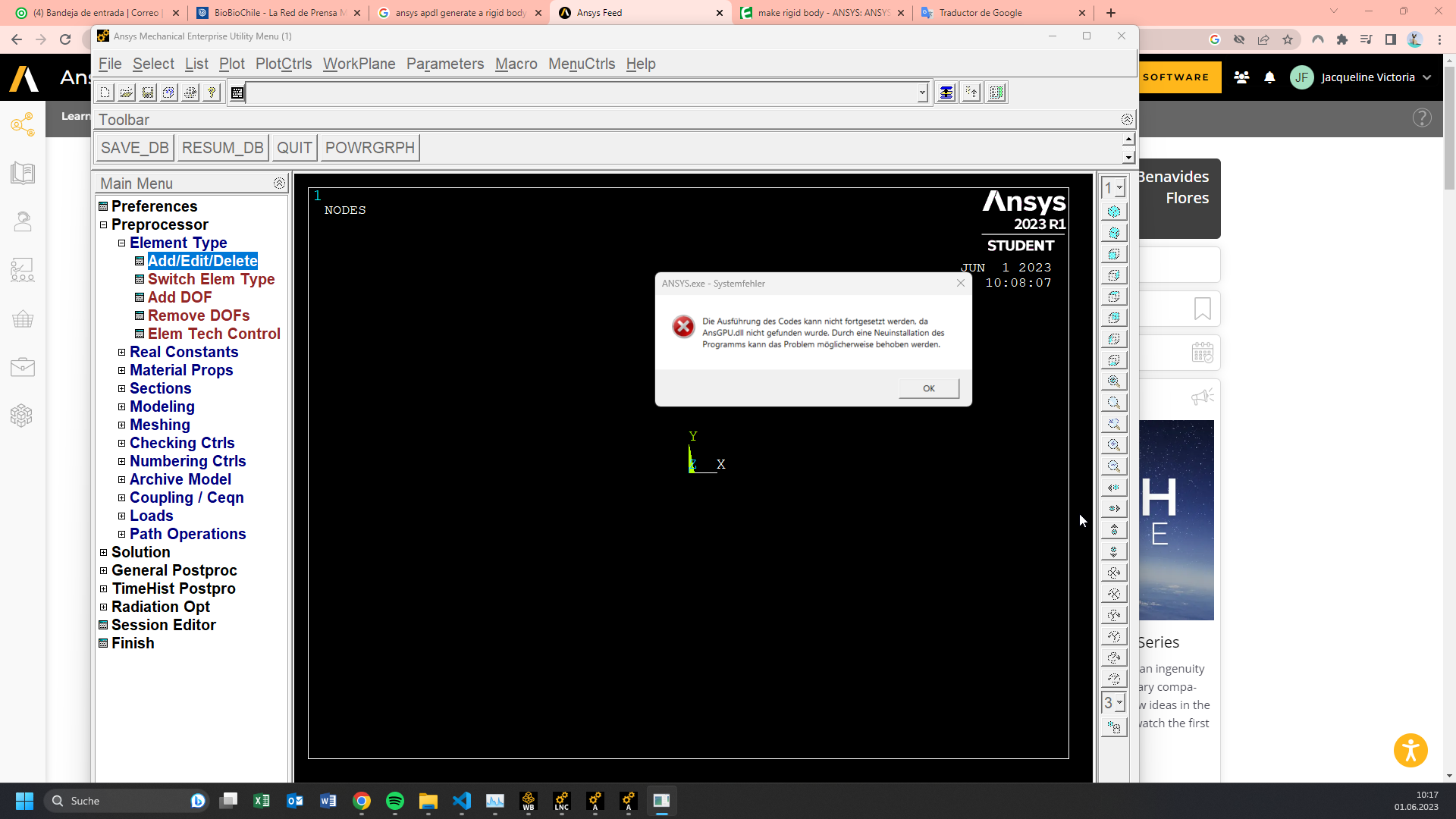This screenshot has width=1456, height=819.
Task: Open Spotify from the Windows taskbar
Action: pyautogui.click(x=395, y=801)
